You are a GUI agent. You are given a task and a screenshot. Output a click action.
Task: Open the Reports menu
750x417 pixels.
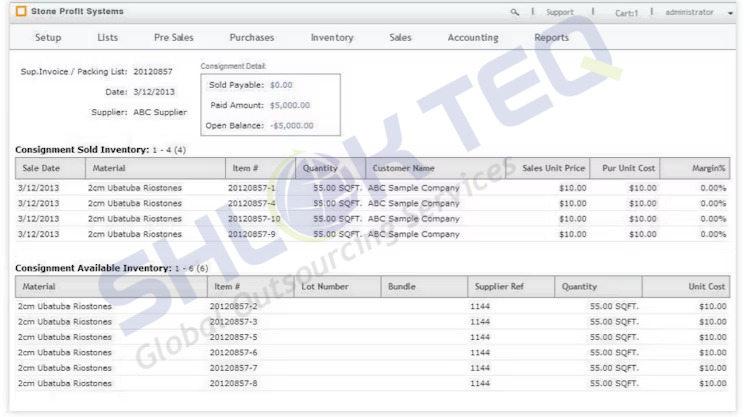(551, 37)
